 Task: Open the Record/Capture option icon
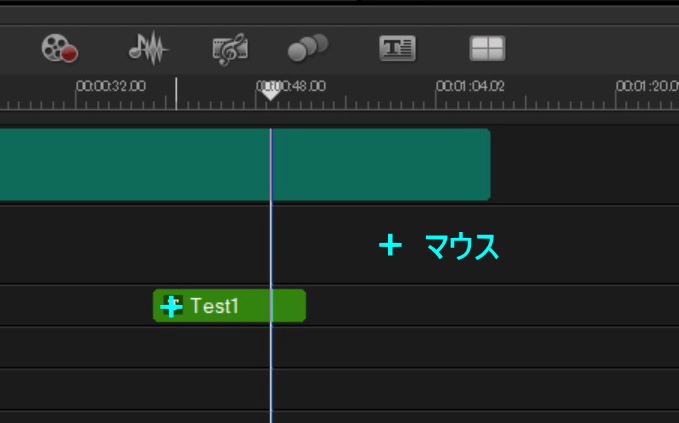(59, 48)
